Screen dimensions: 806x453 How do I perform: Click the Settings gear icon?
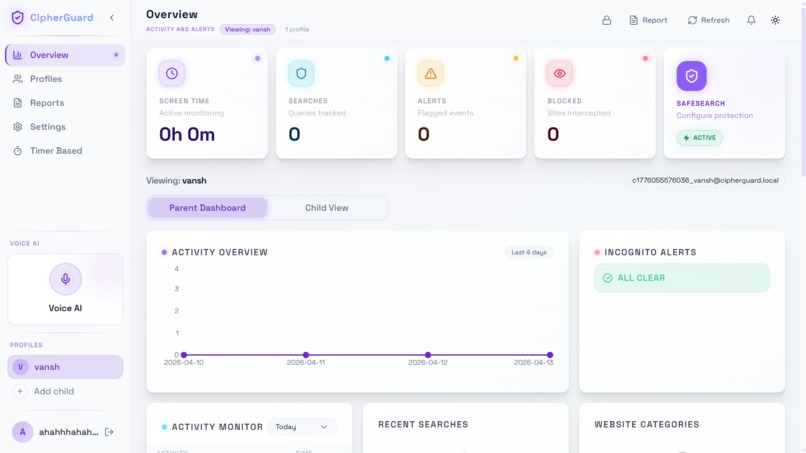pos(17,126)
